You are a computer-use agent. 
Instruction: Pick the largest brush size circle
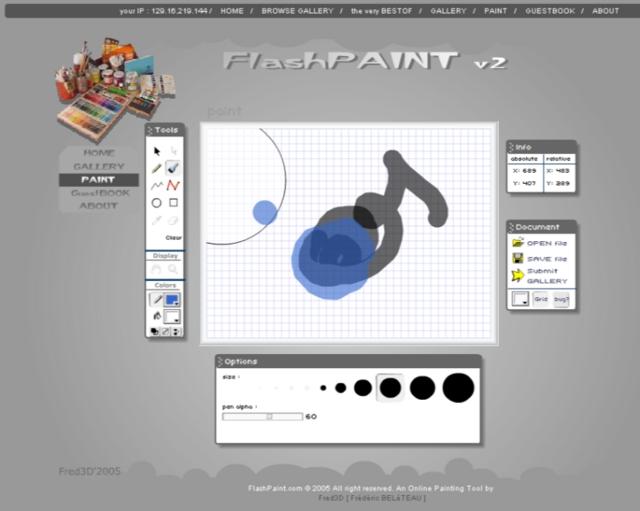tap(458, 388)
